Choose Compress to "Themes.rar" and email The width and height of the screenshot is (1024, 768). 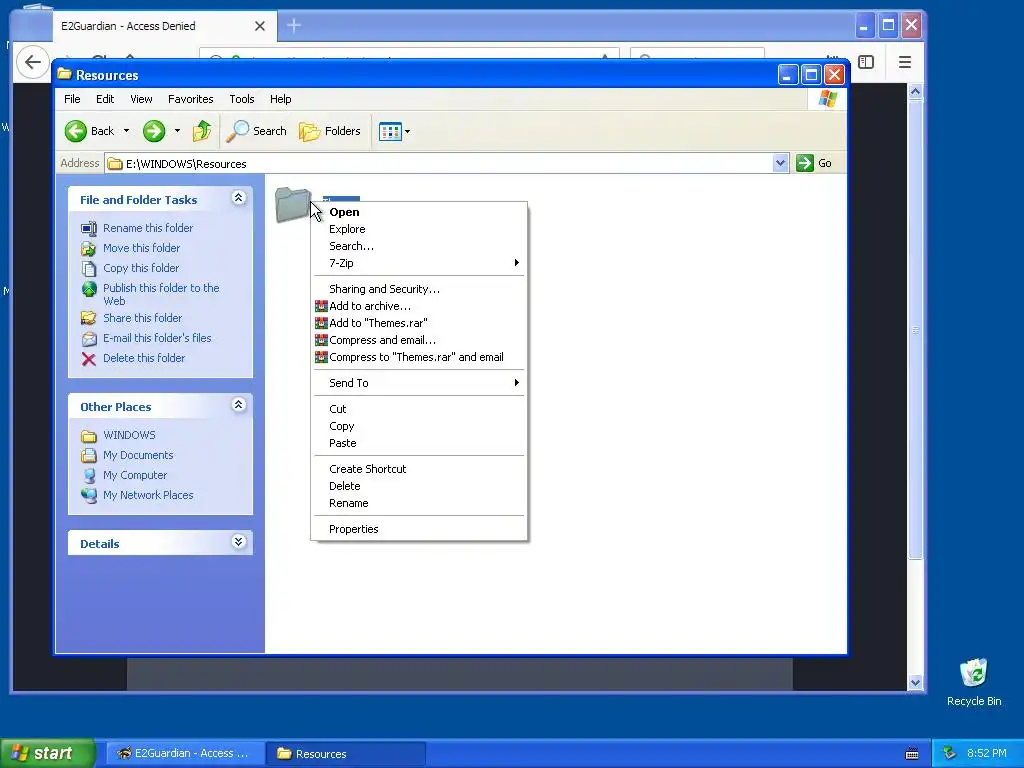[x=419, y=357]
